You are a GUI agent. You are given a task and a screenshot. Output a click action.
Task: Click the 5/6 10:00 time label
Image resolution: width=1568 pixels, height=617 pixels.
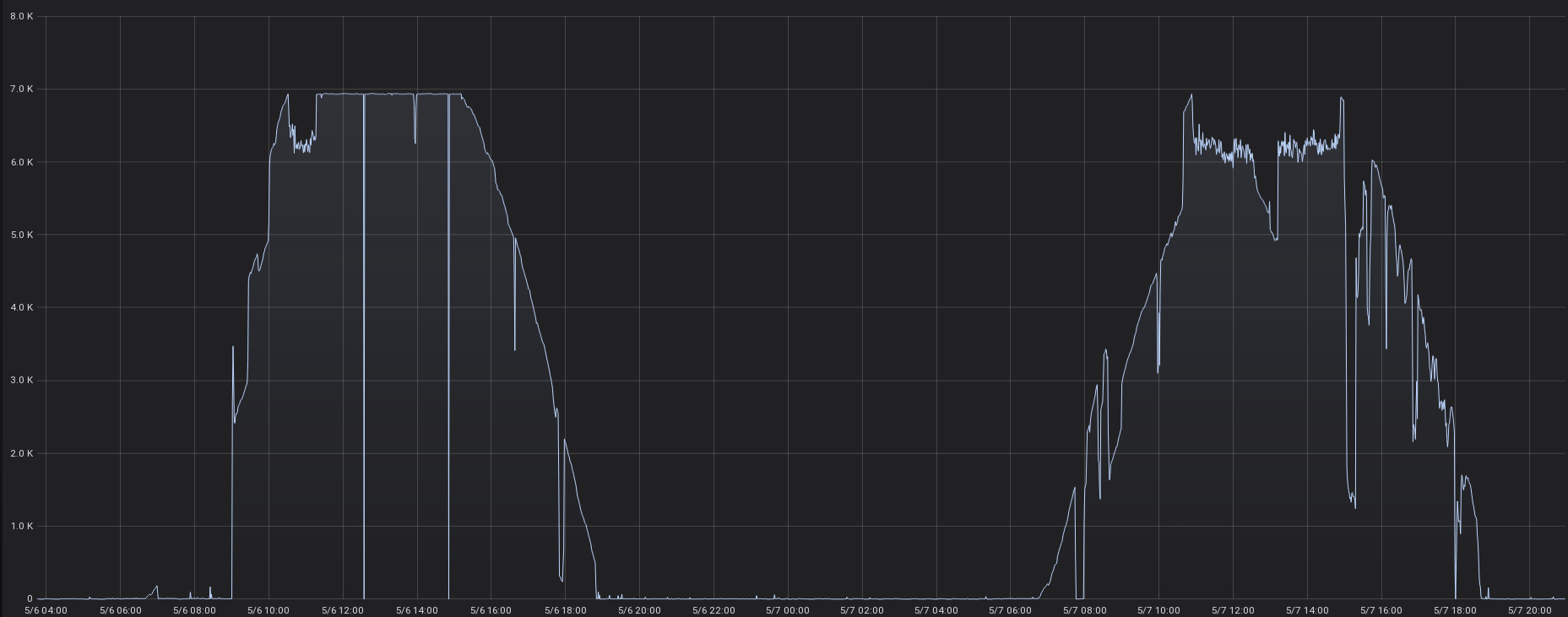click(269, 609)
